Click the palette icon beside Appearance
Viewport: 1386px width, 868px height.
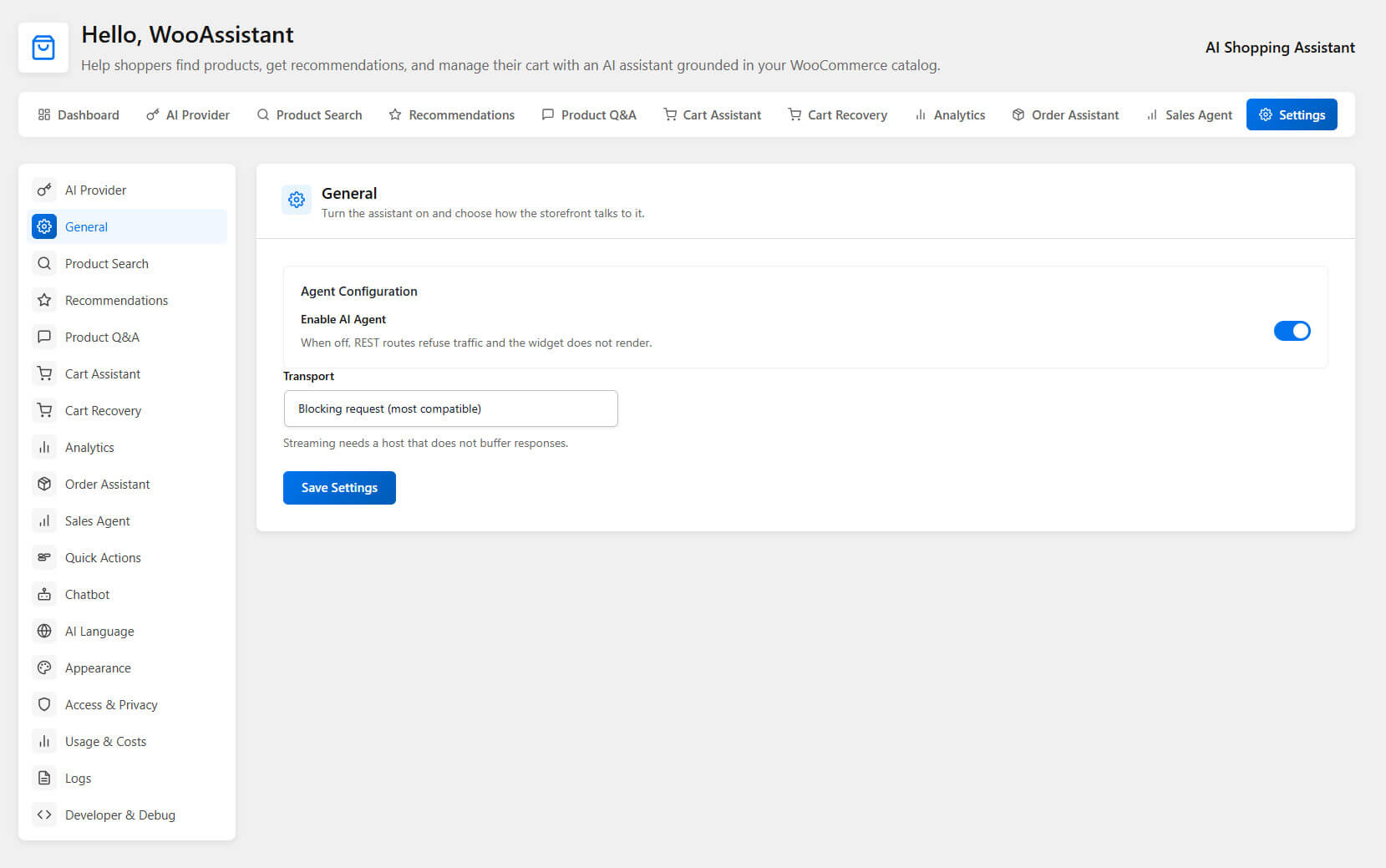tap(44, 667)
